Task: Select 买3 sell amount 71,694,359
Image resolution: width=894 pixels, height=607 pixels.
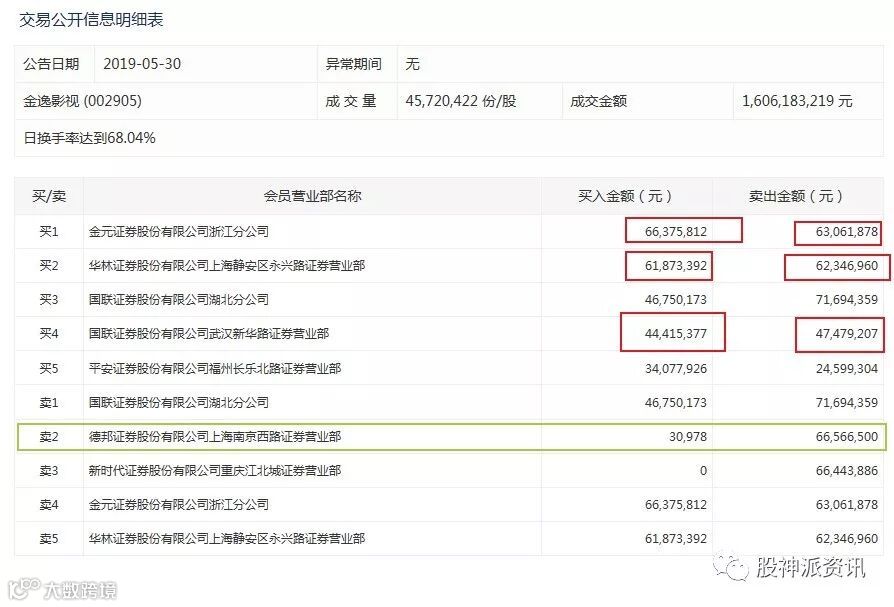Action: tap(847, 299)
